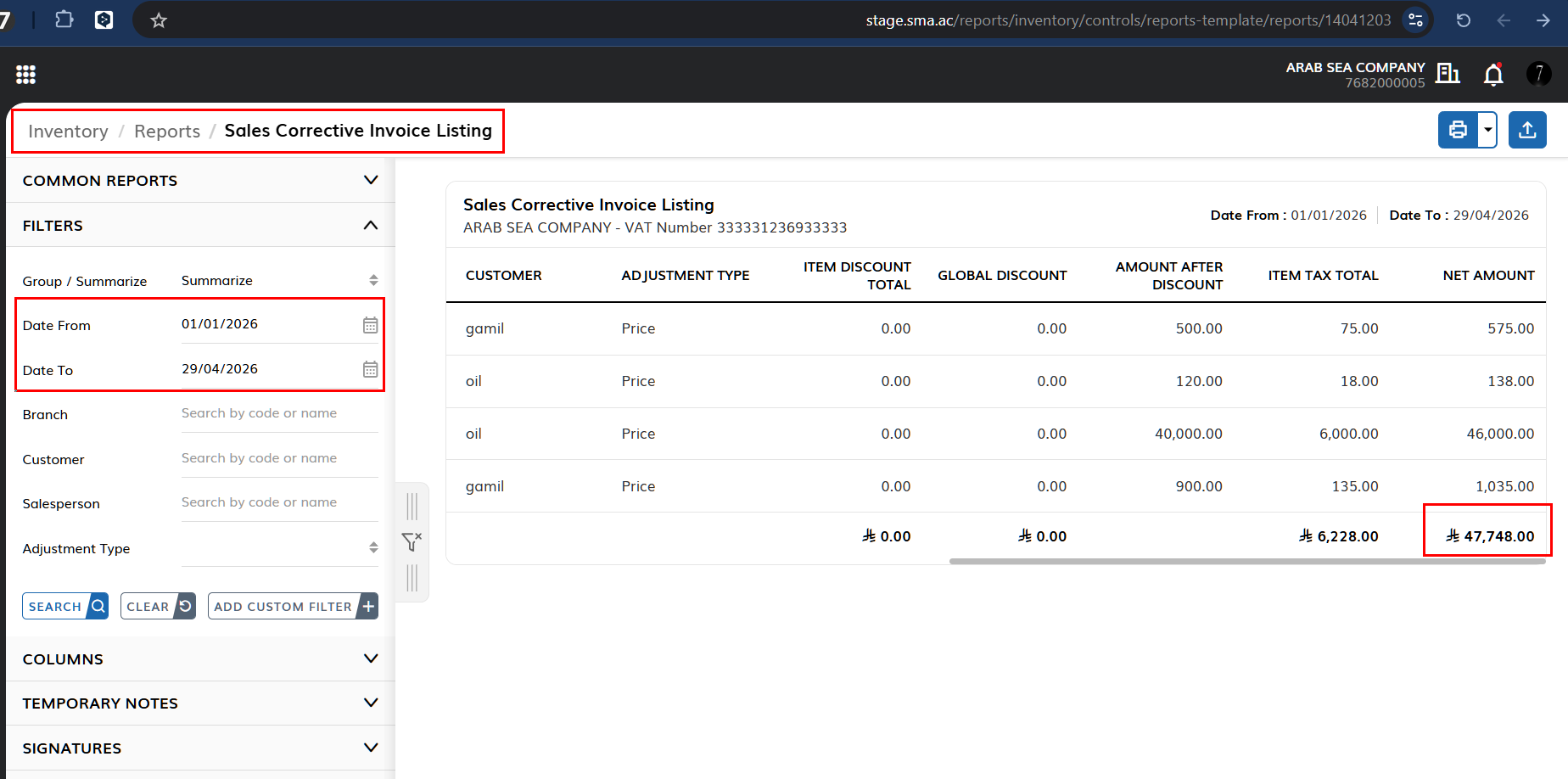
Task: Click the ARAB SEA COMPANY name in header
Action: (1355, 67)
